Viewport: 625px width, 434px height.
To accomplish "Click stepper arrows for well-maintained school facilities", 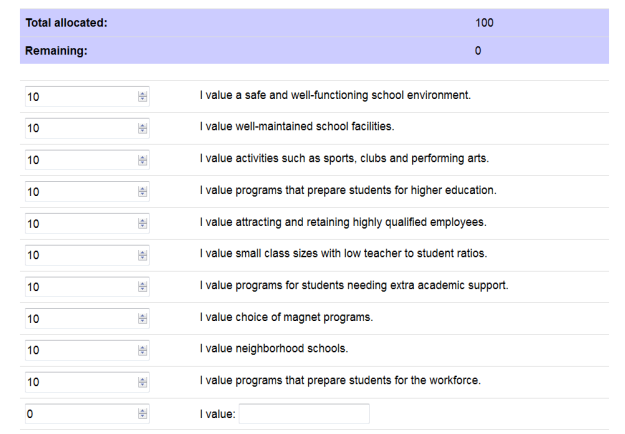I will (142, 128).
